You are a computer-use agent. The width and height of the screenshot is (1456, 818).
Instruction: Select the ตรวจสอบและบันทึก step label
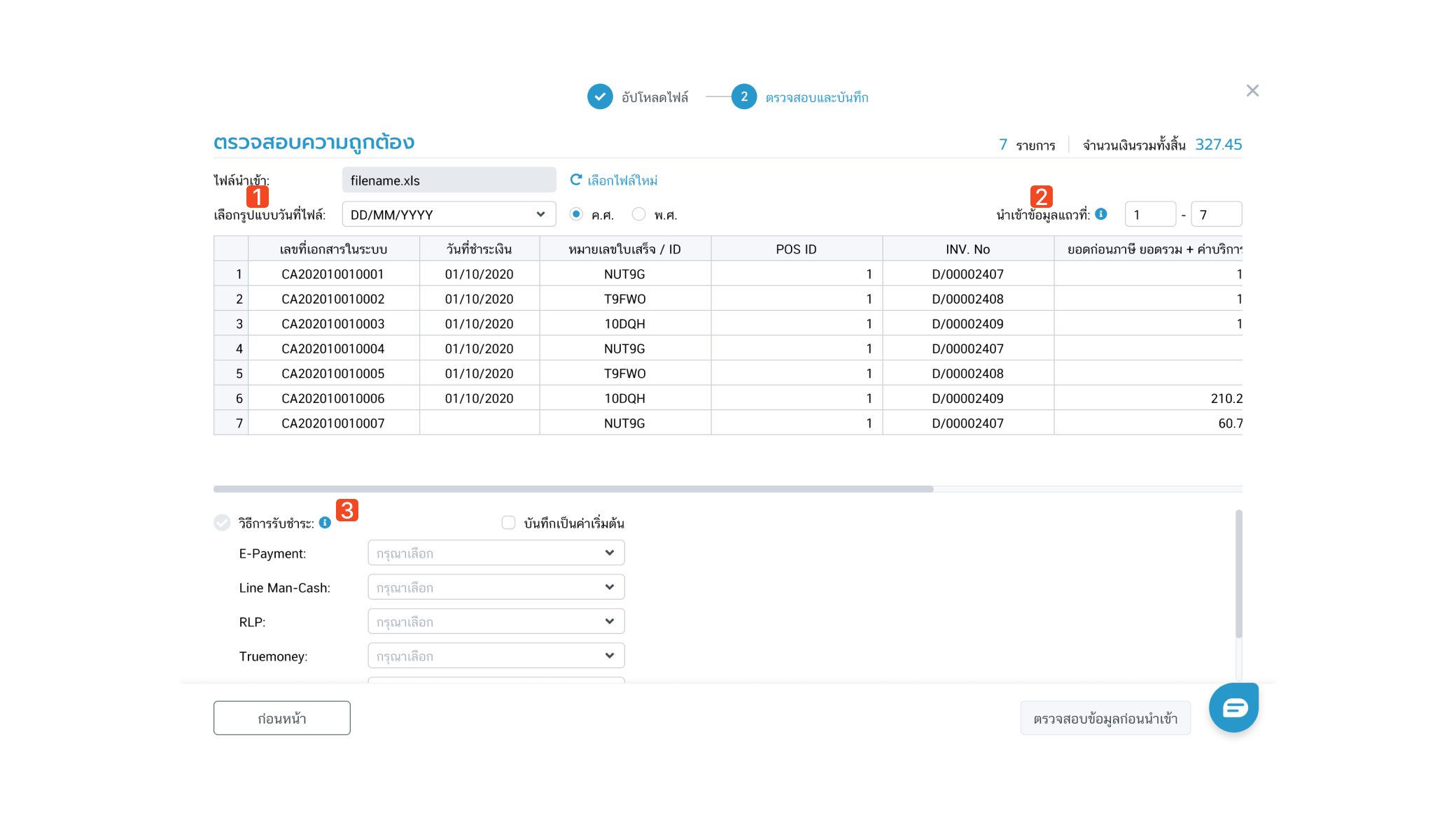[x=816, y=97]
